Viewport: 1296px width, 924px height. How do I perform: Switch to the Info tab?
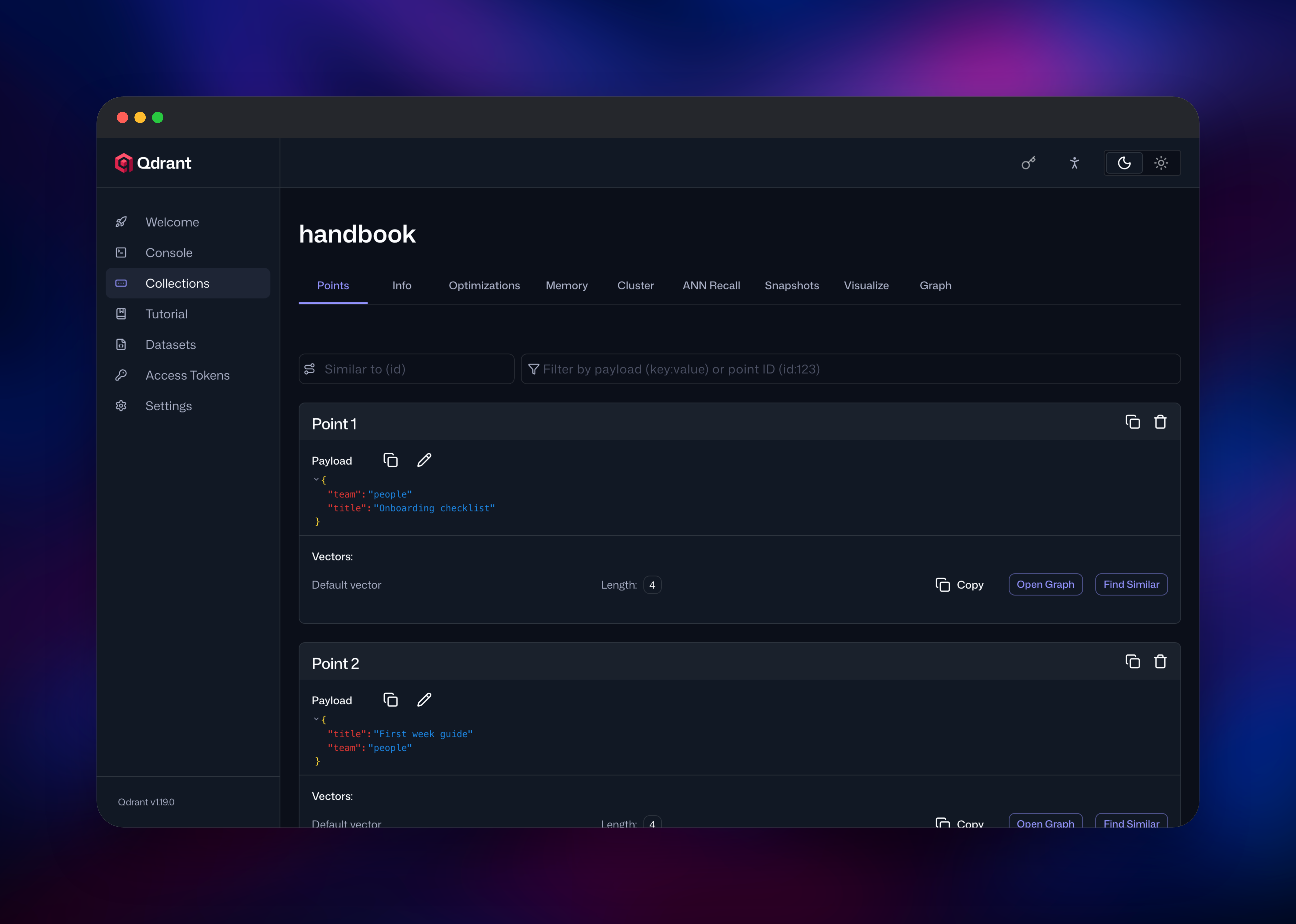coord(402,286)
